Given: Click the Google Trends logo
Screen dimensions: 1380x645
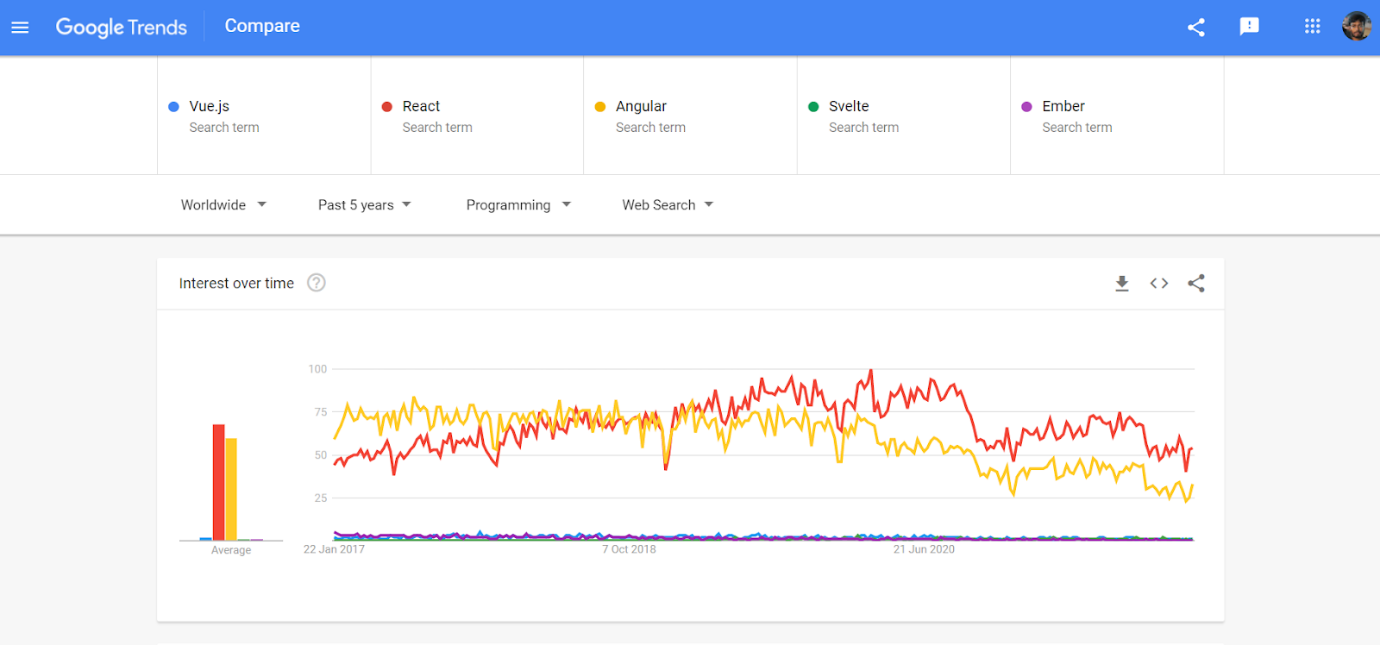Looking at the screenshot, I should [x=121, y=27].
